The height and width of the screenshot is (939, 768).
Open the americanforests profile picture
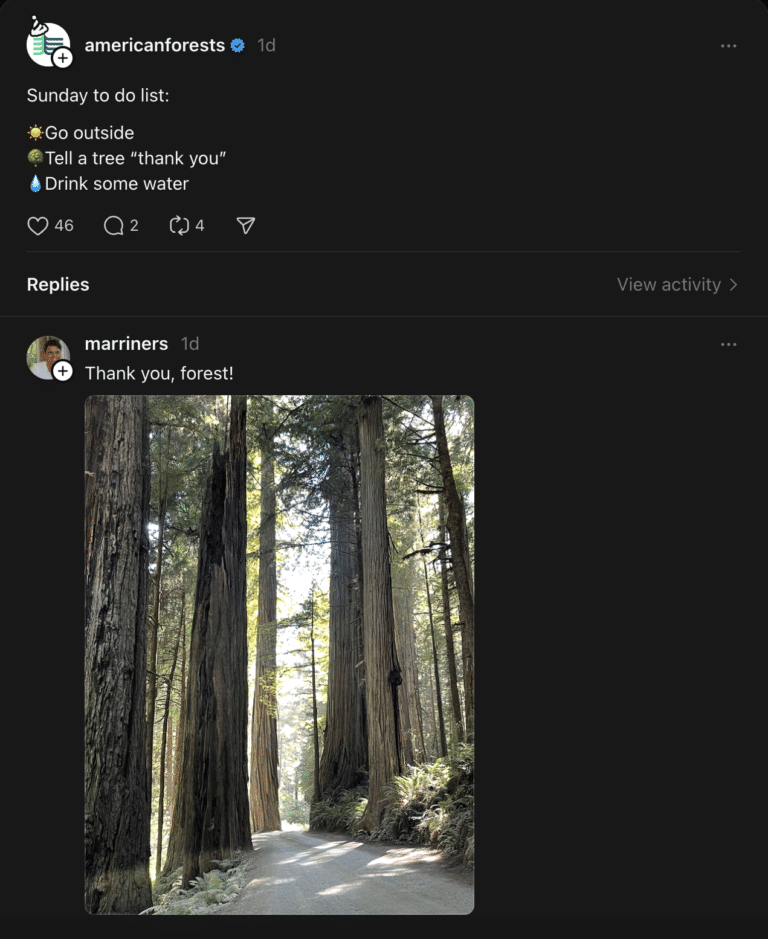[x=44, y=42]
